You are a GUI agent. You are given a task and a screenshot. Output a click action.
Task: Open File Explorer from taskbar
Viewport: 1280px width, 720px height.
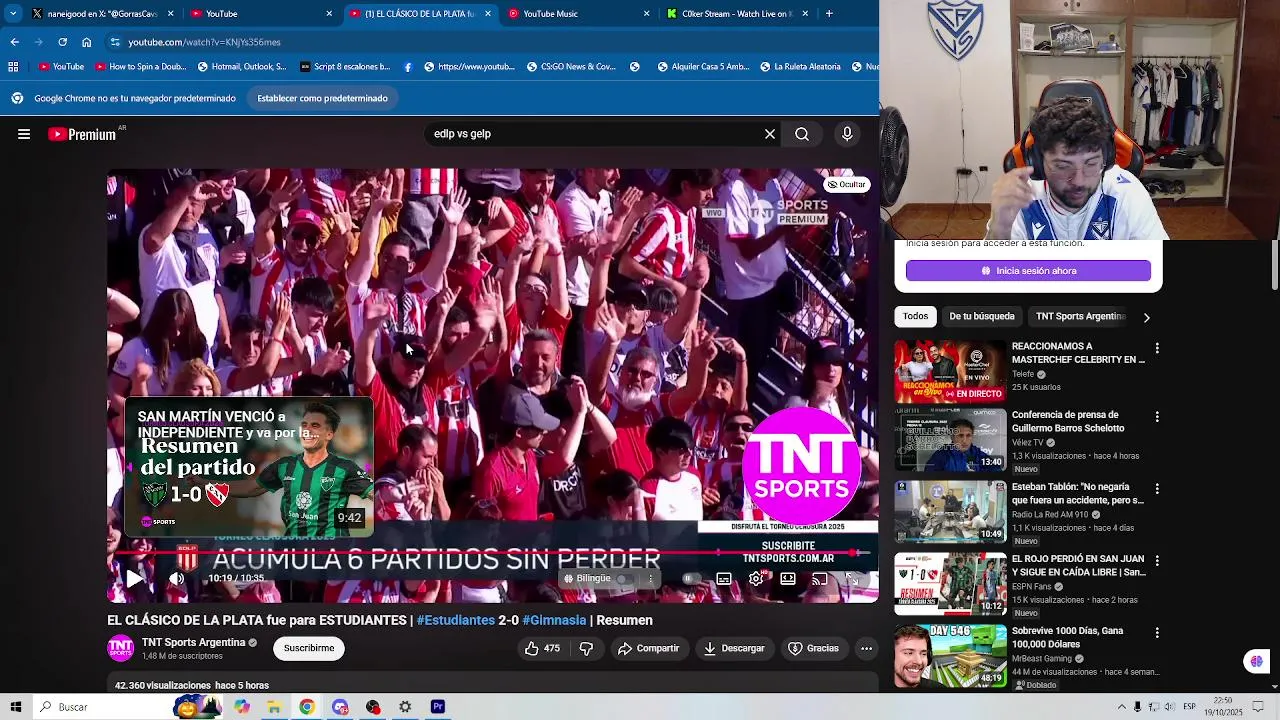click(x=274, y=707)
